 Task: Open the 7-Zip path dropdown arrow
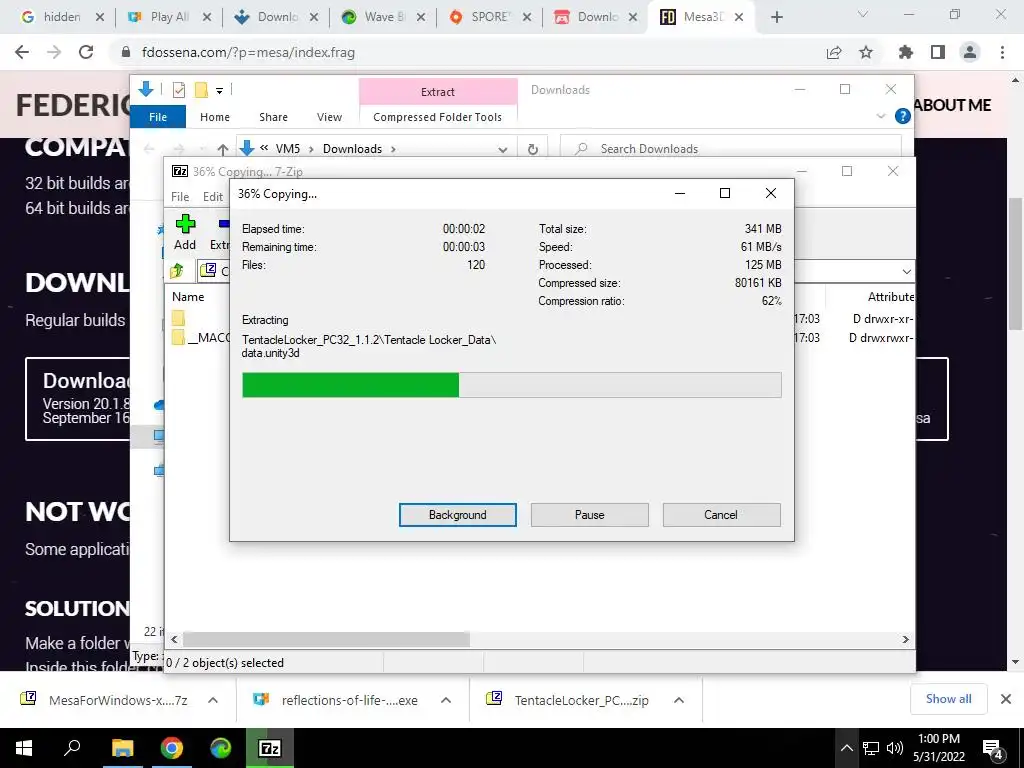[x=906, y=271]
